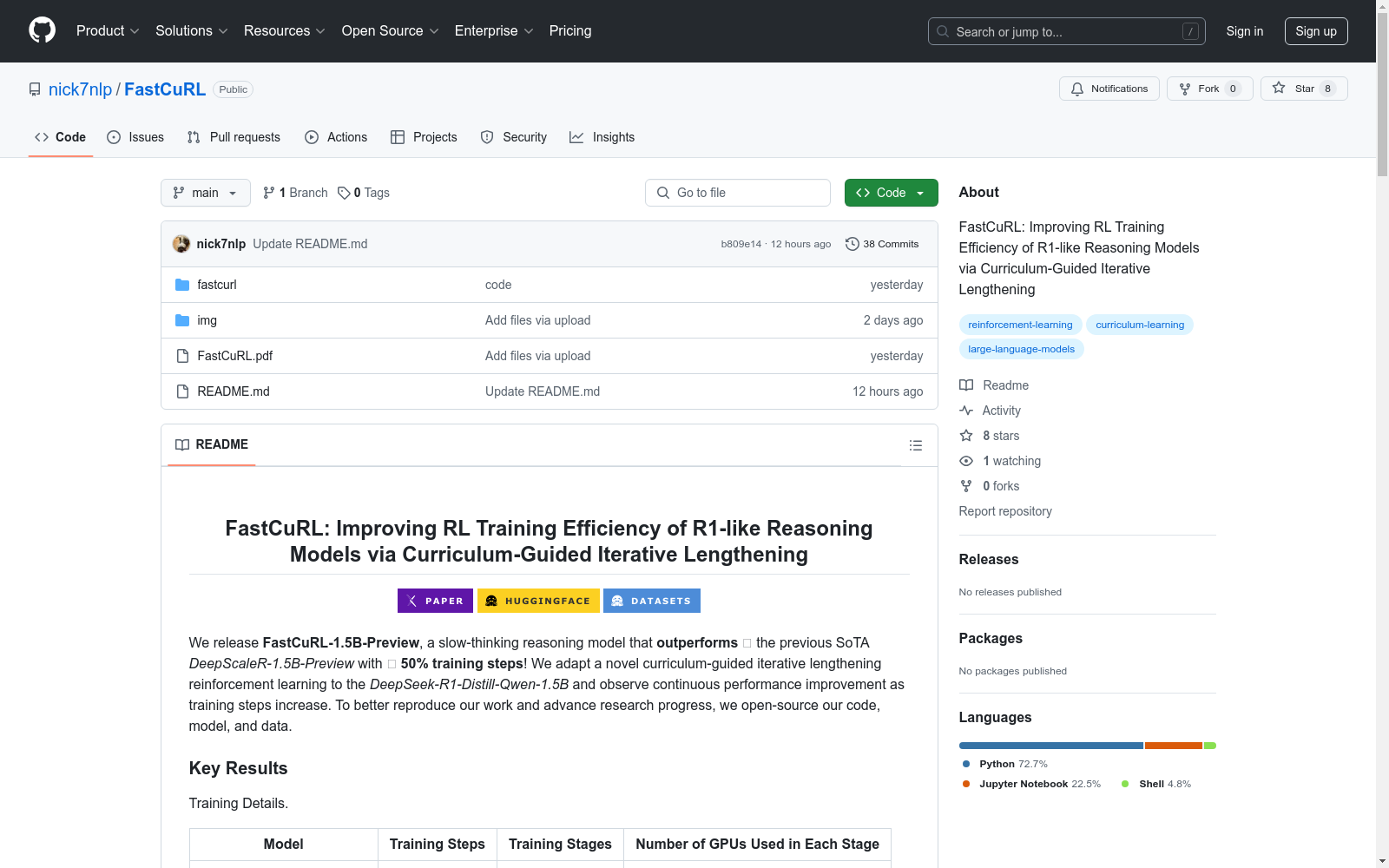Click the watching eye icon
The image size is (1389, 868).
tap(966, 461)
